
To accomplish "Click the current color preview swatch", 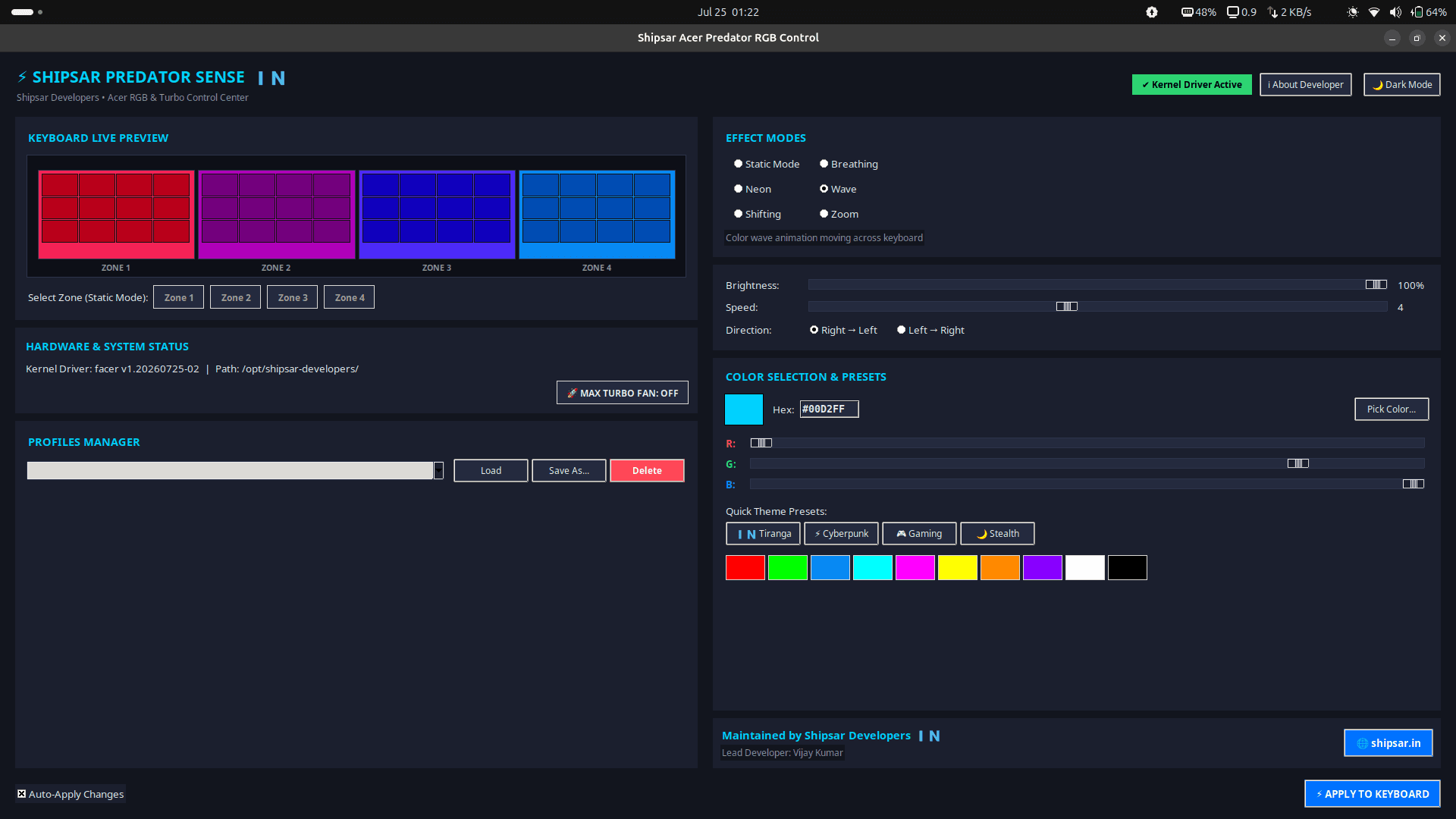I will pyautogui.click(x=744, y=409).
